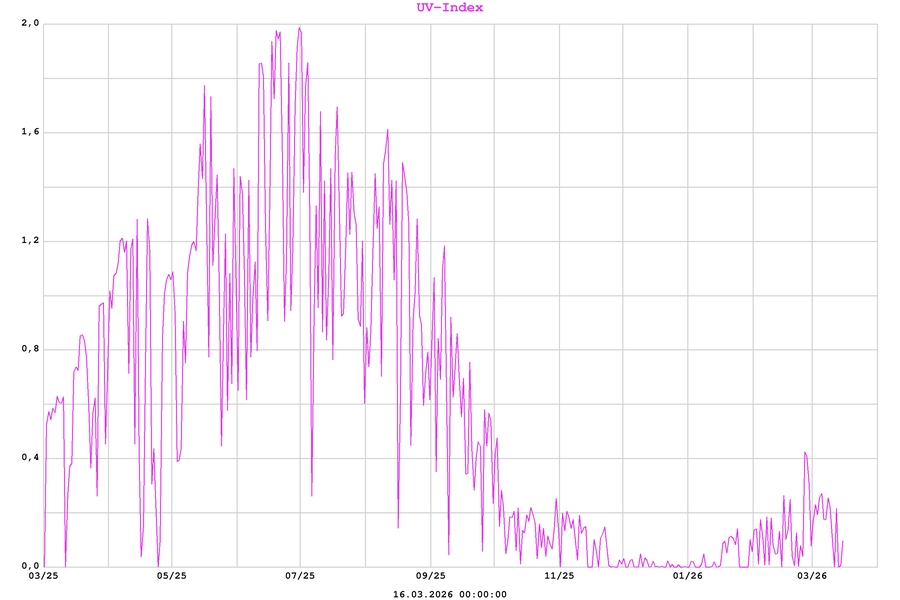Select the 09/25 x-axis date label
Image resolution: width=900 pixels, height=600 pixels.
click(x=430, y=576)
